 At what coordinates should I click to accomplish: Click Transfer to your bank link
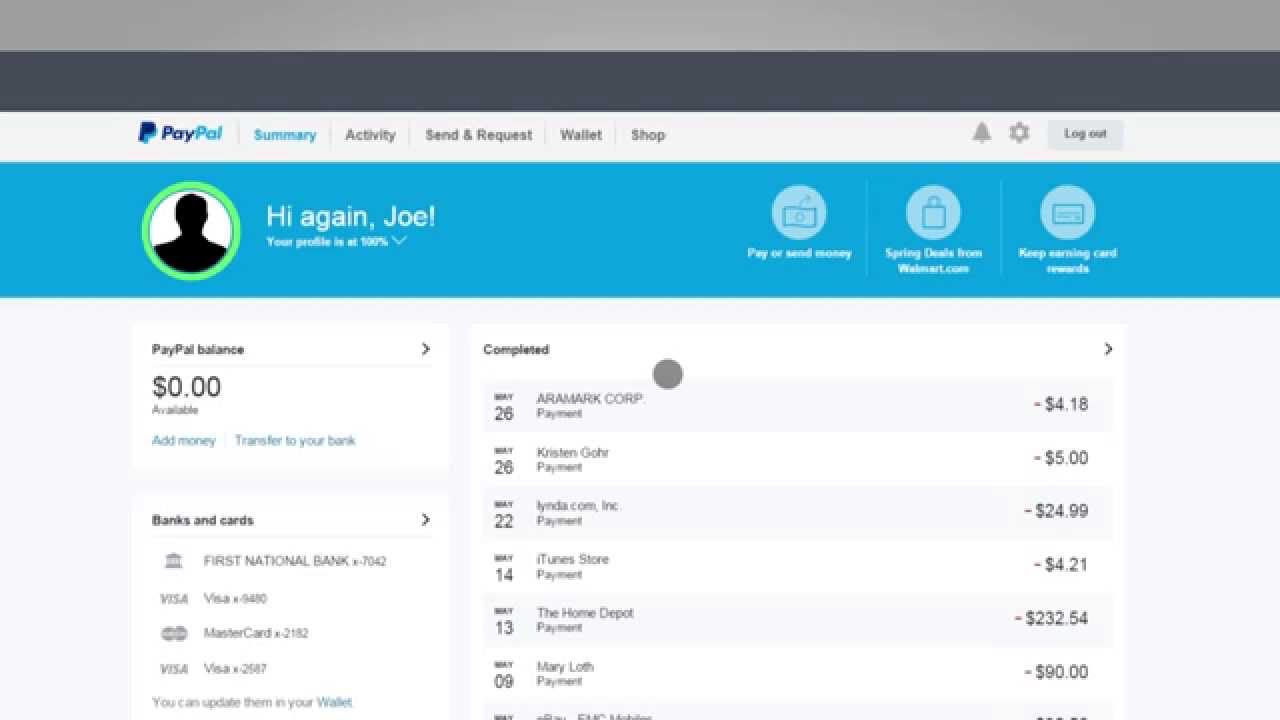click(x=295, y=440)
